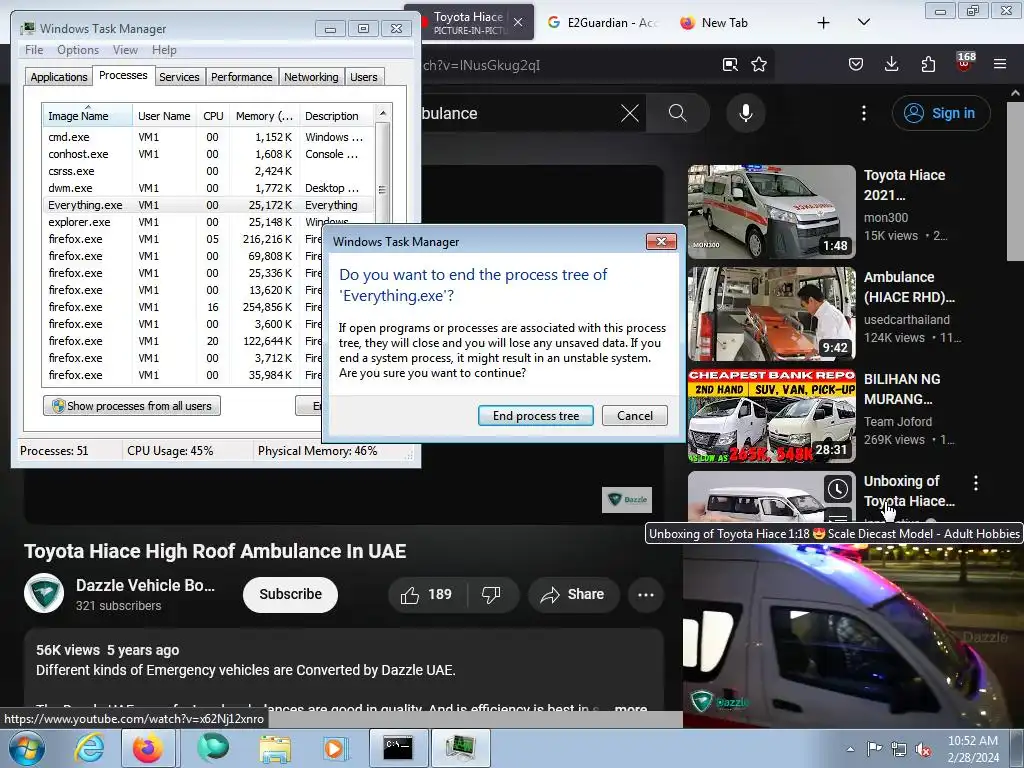The width and height of the screenshot is (1024, 768).
Task: Open YouTube settings three-dot menu
Action: (863, 113)
